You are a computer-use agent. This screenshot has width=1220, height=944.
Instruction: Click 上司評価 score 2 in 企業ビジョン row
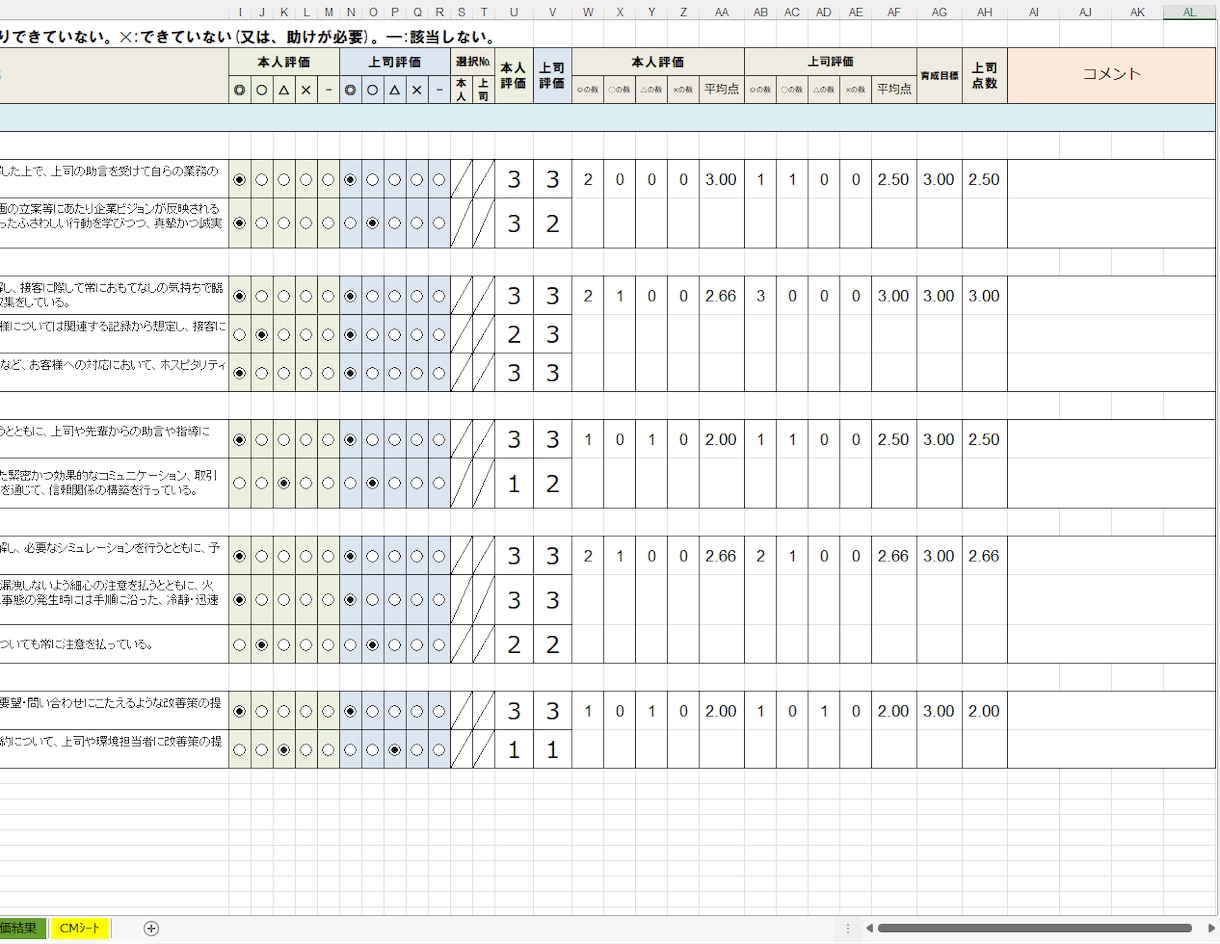click(552, 223)
